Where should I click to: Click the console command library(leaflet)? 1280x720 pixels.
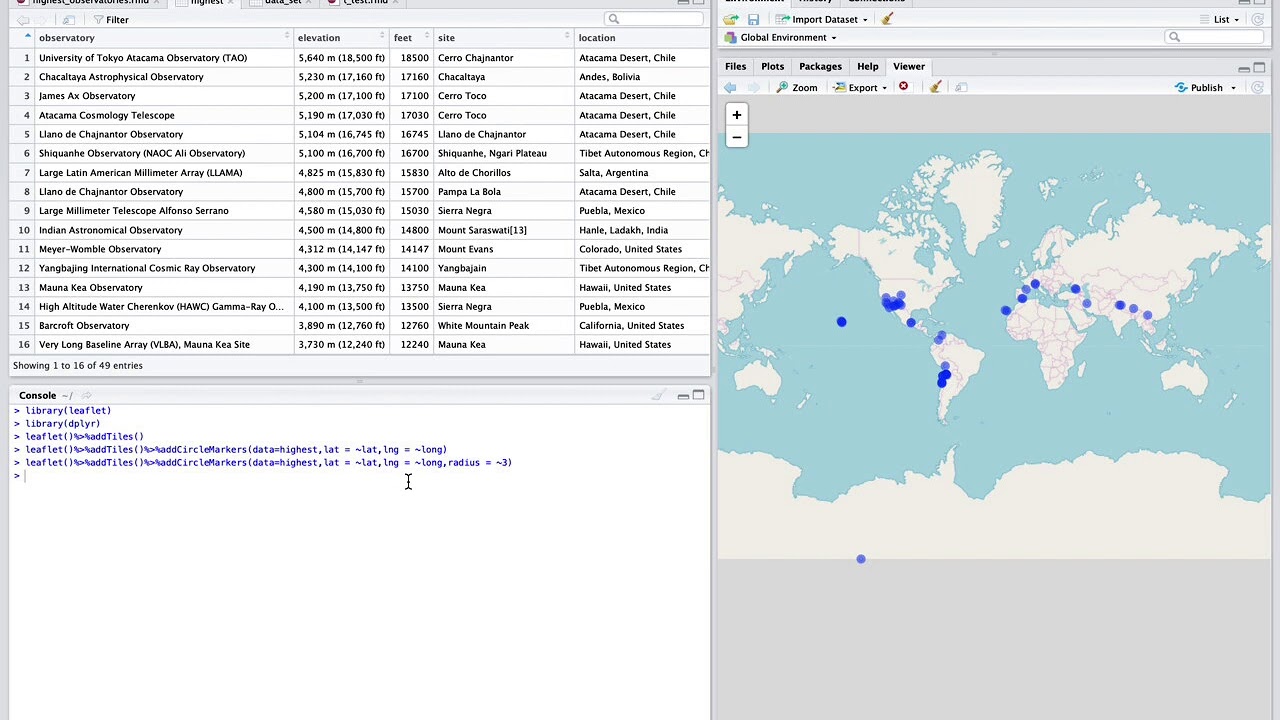coord(68,411)
